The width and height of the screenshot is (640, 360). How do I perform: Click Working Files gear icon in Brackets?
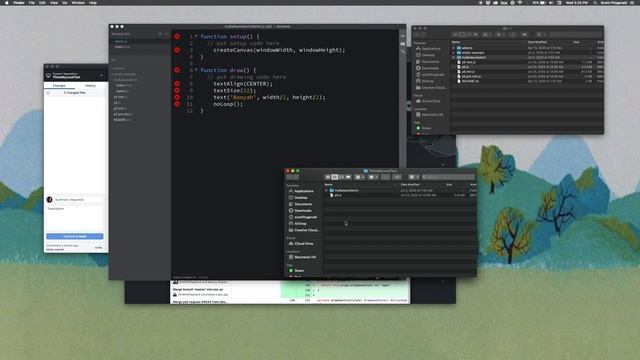(160, 34)
